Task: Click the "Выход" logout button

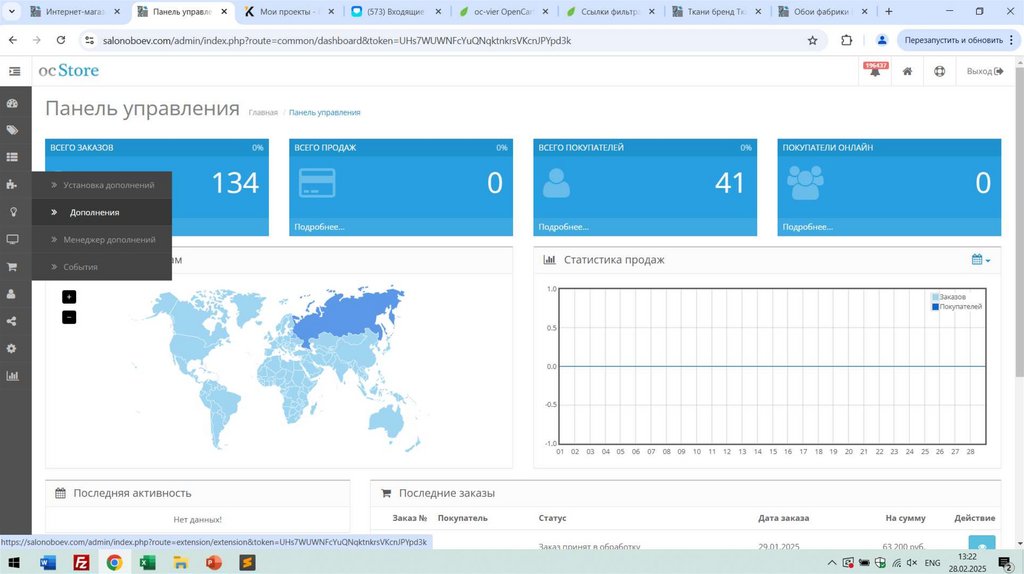Action: tap(984, 72)
